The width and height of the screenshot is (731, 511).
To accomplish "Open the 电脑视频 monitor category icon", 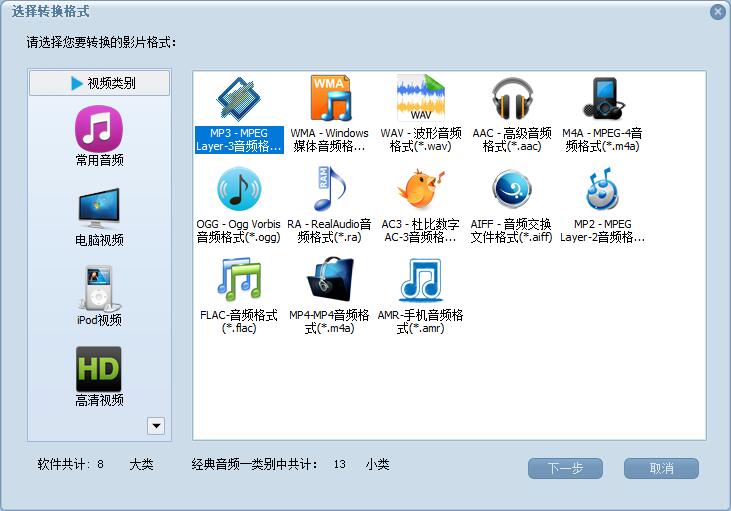I will [99, 208].
